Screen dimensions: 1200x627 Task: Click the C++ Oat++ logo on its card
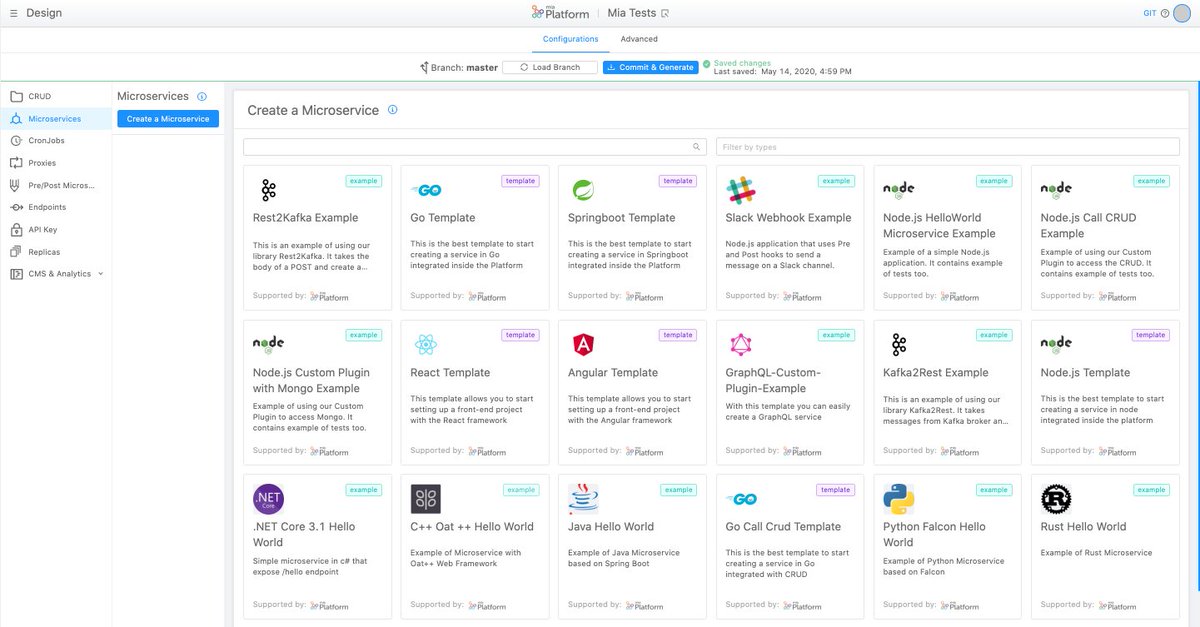click(426, 499)
